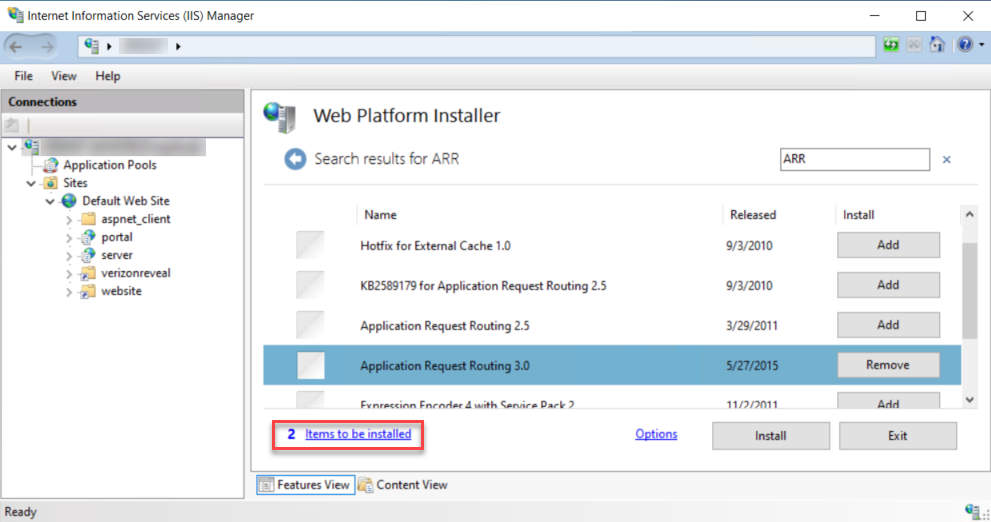Select the root server node in Connections
This screenshot has width=991, height=522.
(123, 147)
